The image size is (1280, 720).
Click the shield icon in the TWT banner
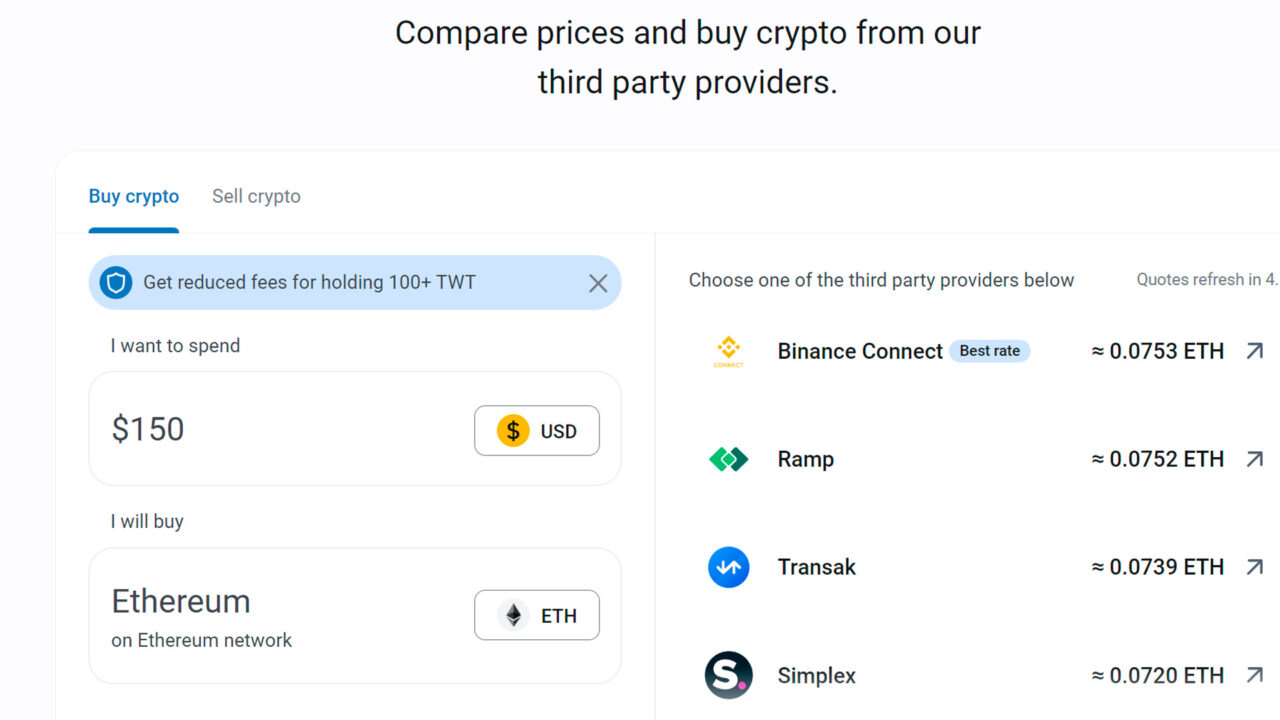point(115,282)
